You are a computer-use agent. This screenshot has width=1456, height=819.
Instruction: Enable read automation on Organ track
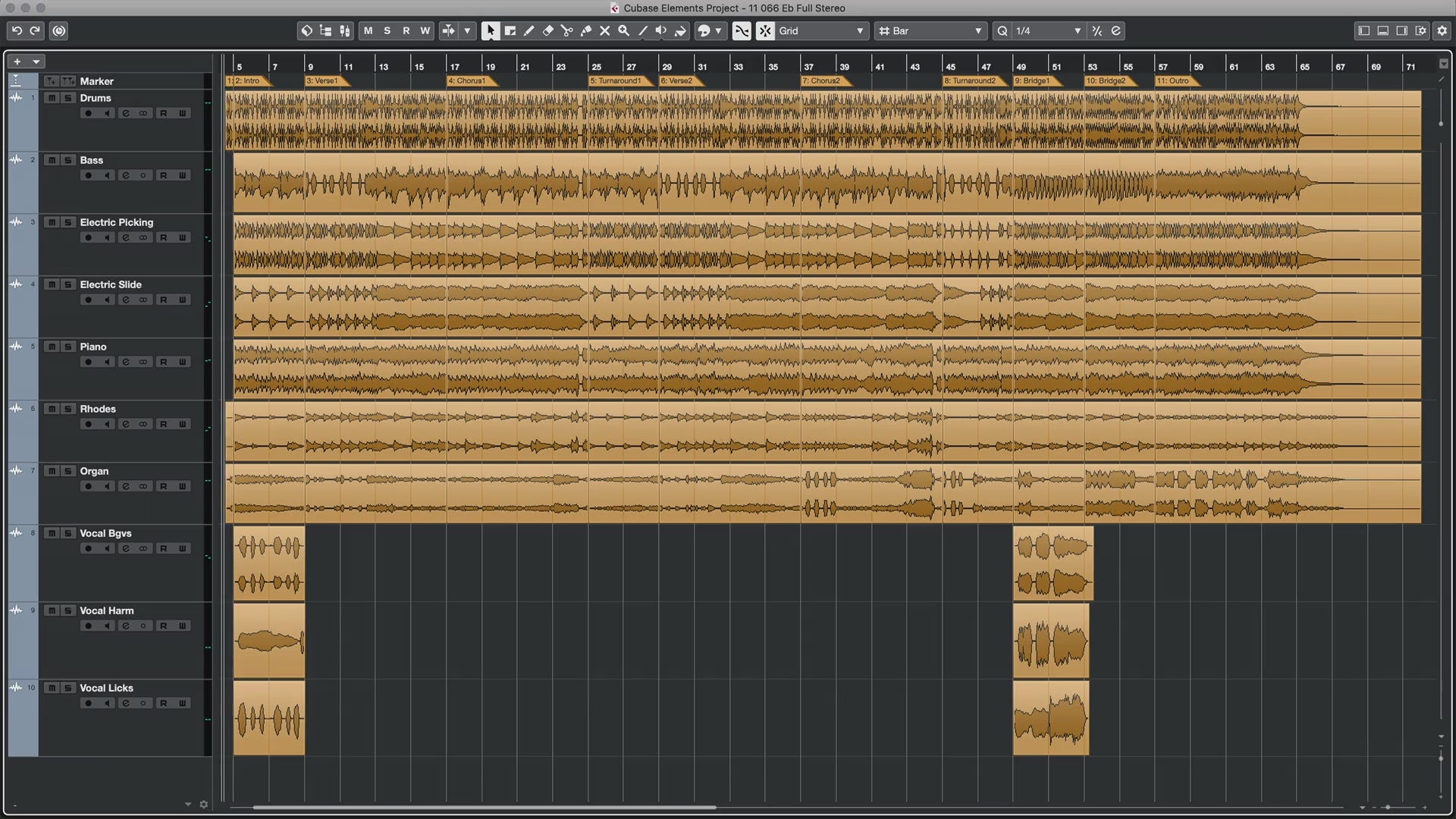coord(163,486)
